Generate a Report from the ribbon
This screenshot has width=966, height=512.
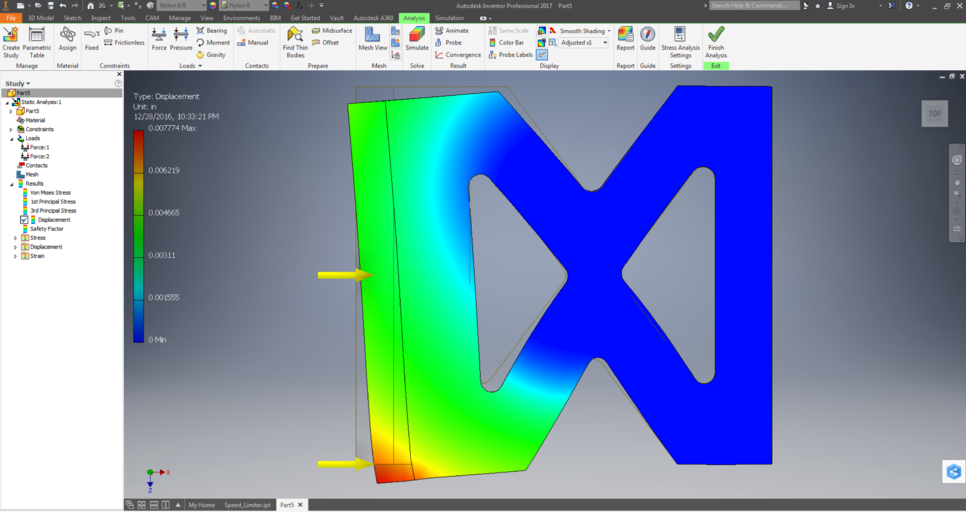[x=625, y=38]
